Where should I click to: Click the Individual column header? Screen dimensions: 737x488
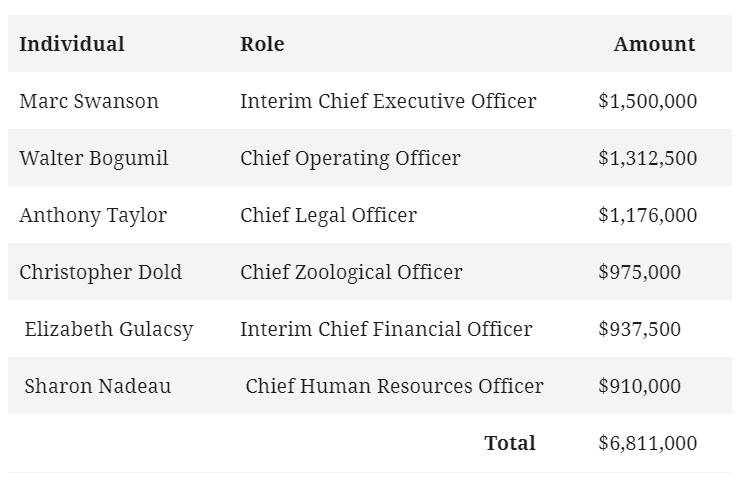click(72, 44)
